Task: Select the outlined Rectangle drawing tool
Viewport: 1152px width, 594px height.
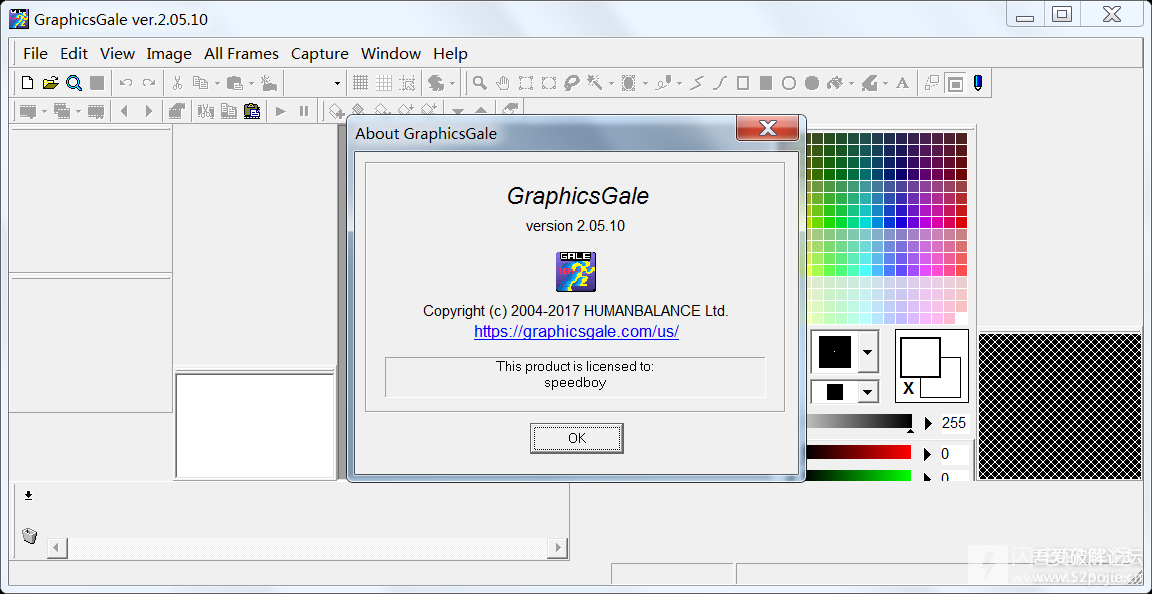Action: tap(743, 83)
